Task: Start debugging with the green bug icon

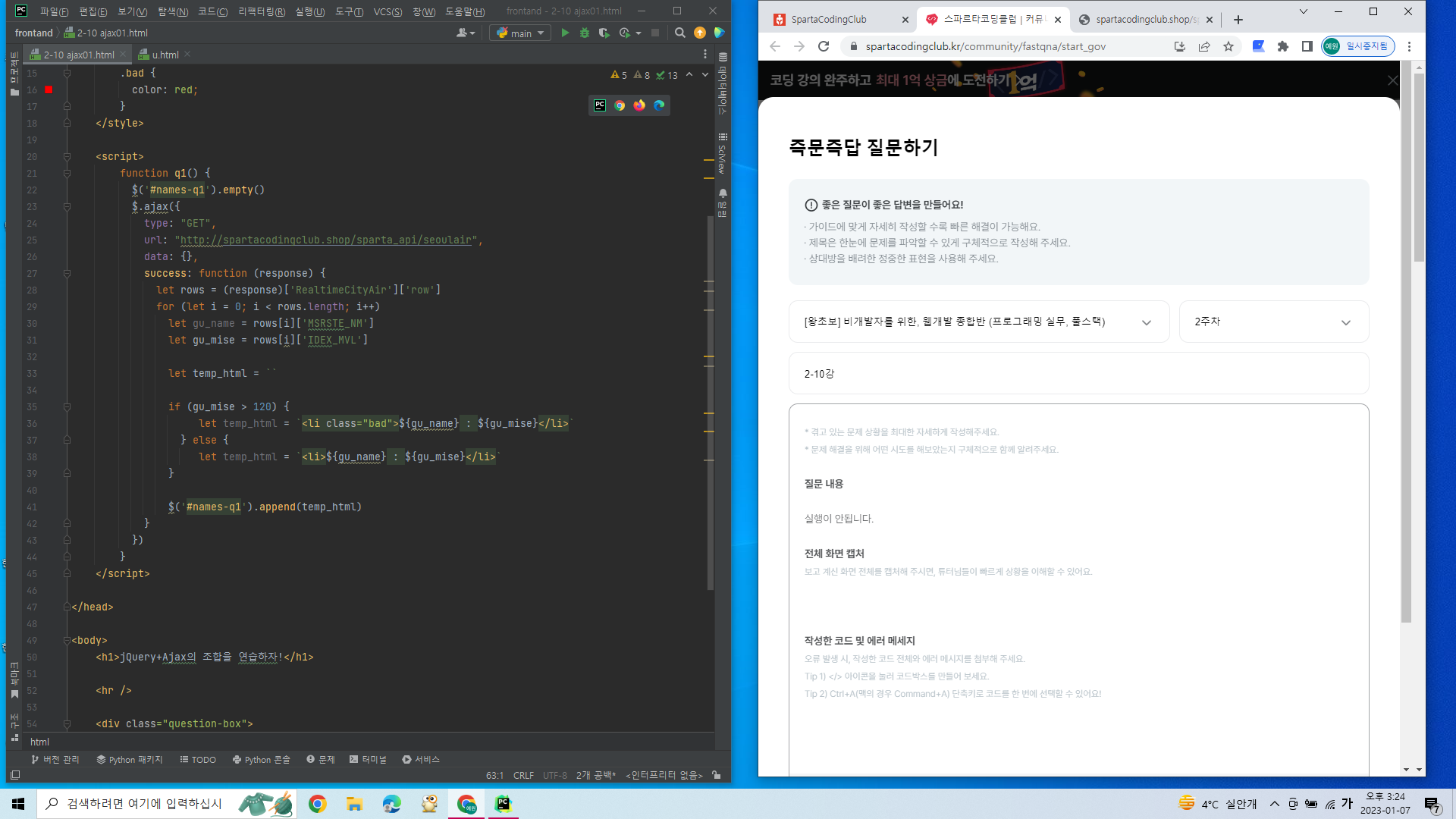Action: click(585, 33)
